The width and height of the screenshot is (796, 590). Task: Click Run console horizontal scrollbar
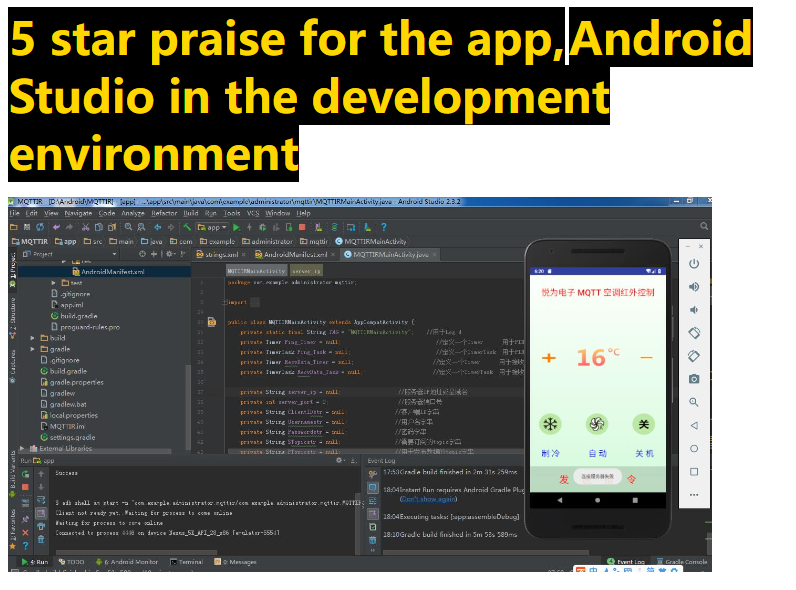pos(136,552)
